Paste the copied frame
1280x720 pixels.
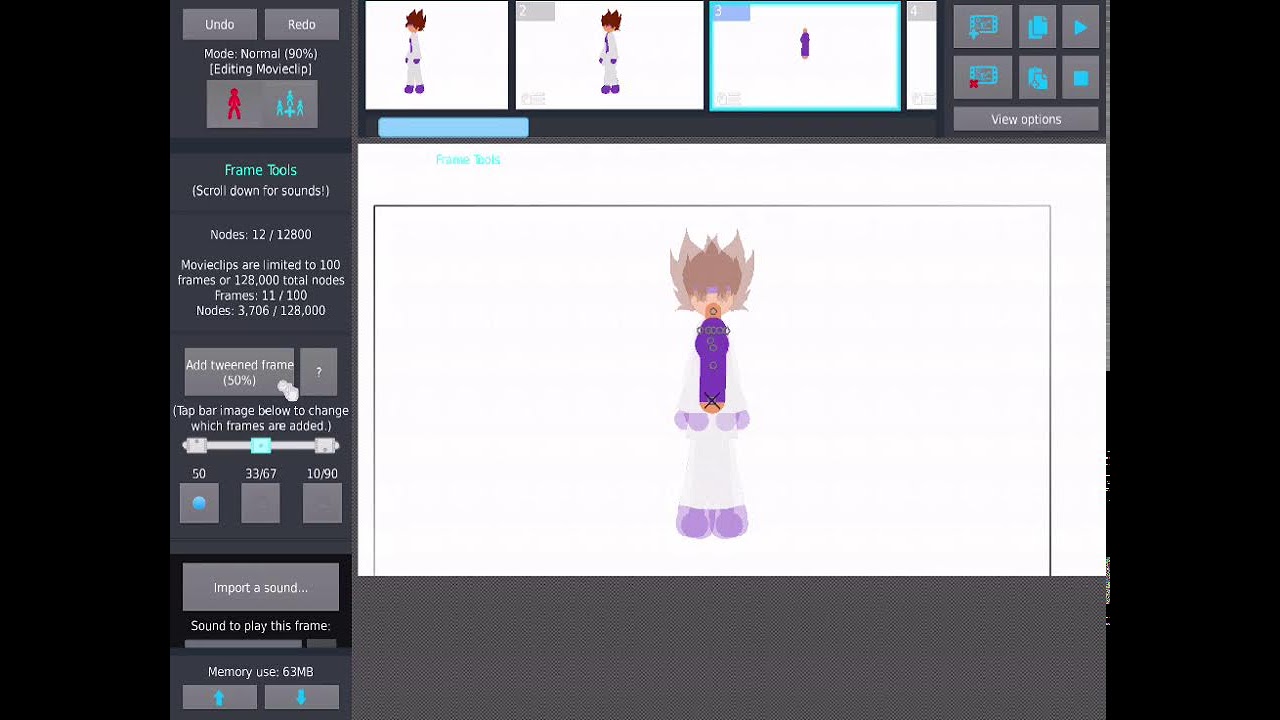click(x=1037, y=78)
